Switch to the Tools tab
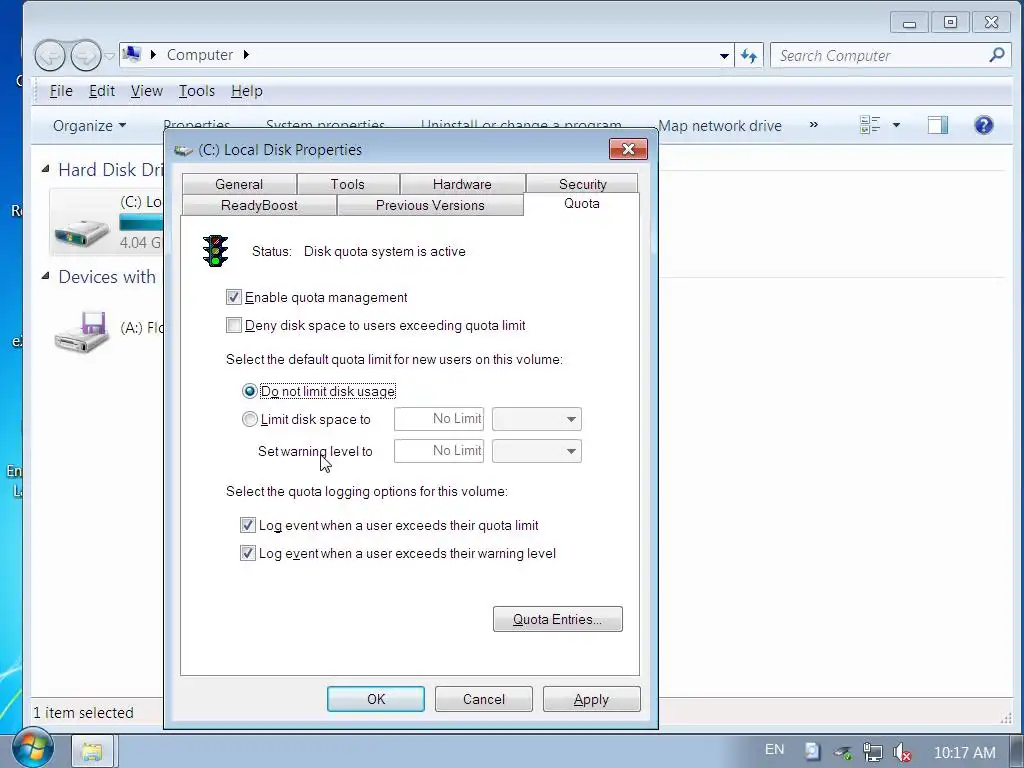Image resolution: width=1024 pixels, height=768 pixels. [x=347, y=184]
